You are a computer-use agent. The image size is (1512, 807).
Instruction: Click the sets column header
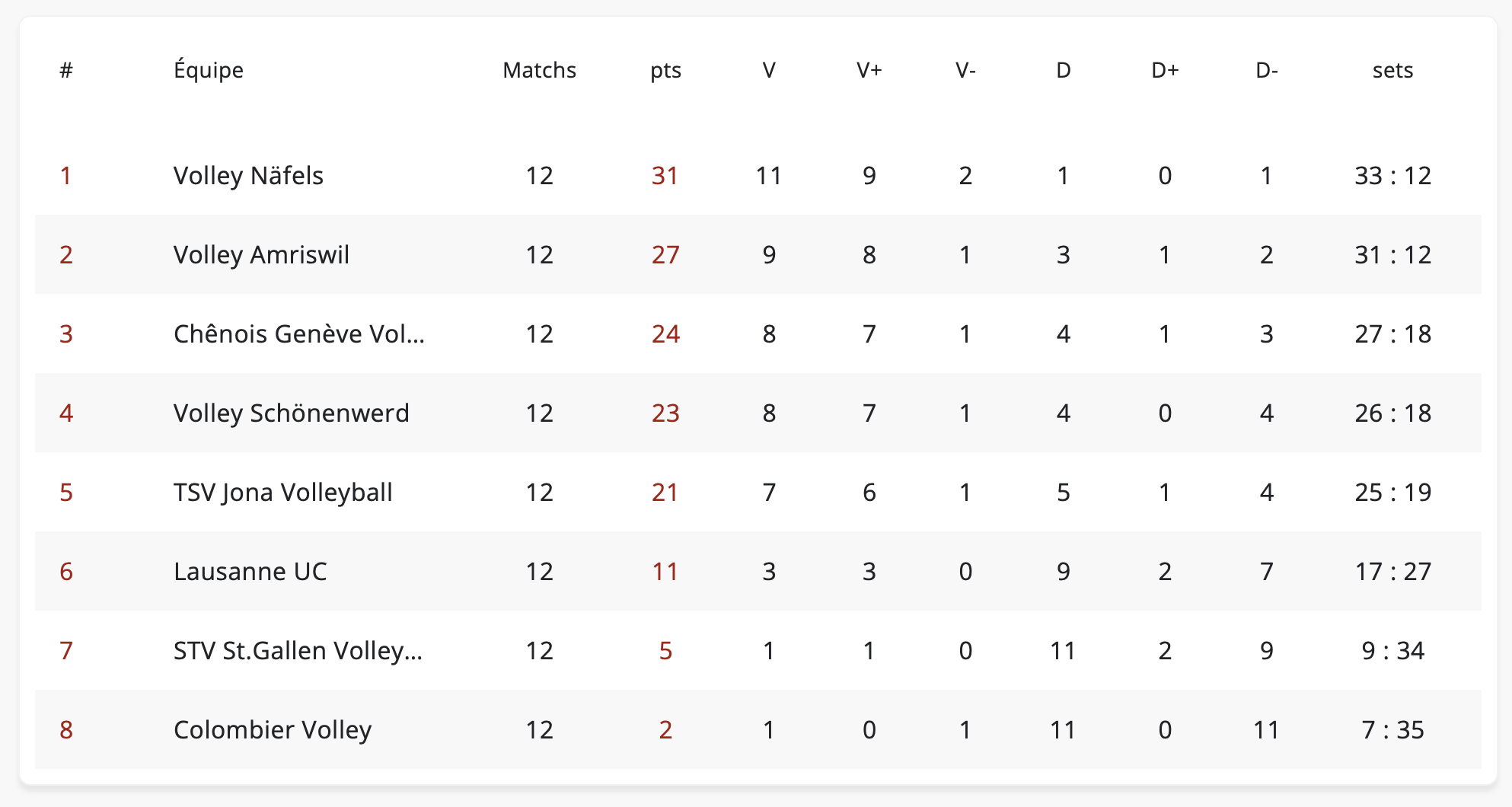[1392, 70]
